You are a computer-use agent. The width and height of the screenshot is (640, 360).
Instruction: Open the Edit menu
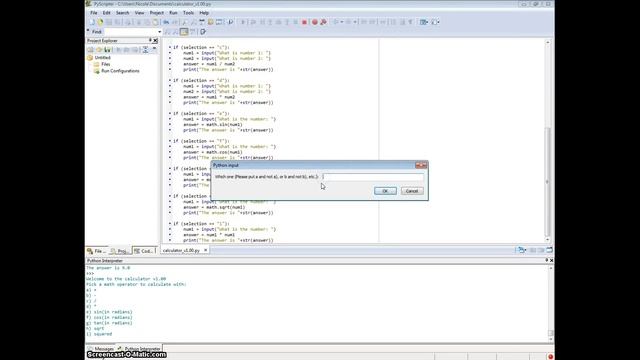pos(107,13)
